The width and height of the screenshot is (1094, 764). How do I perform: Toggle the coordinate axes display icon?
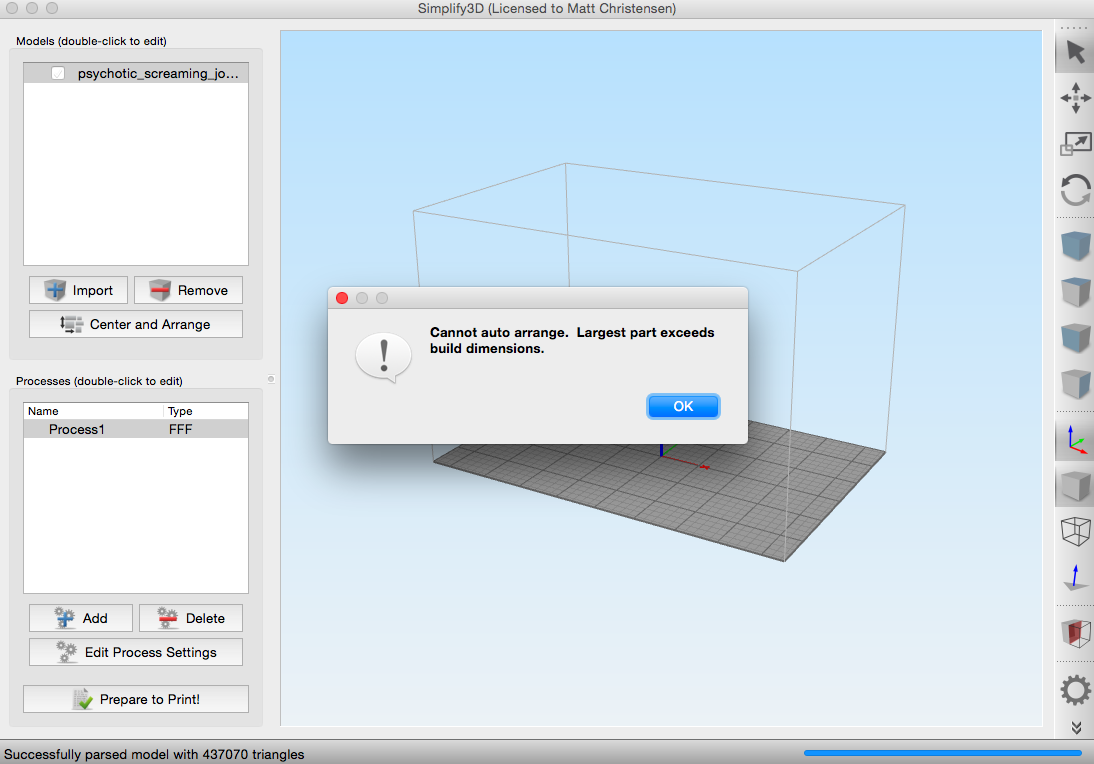click(x=1075, y=440)
